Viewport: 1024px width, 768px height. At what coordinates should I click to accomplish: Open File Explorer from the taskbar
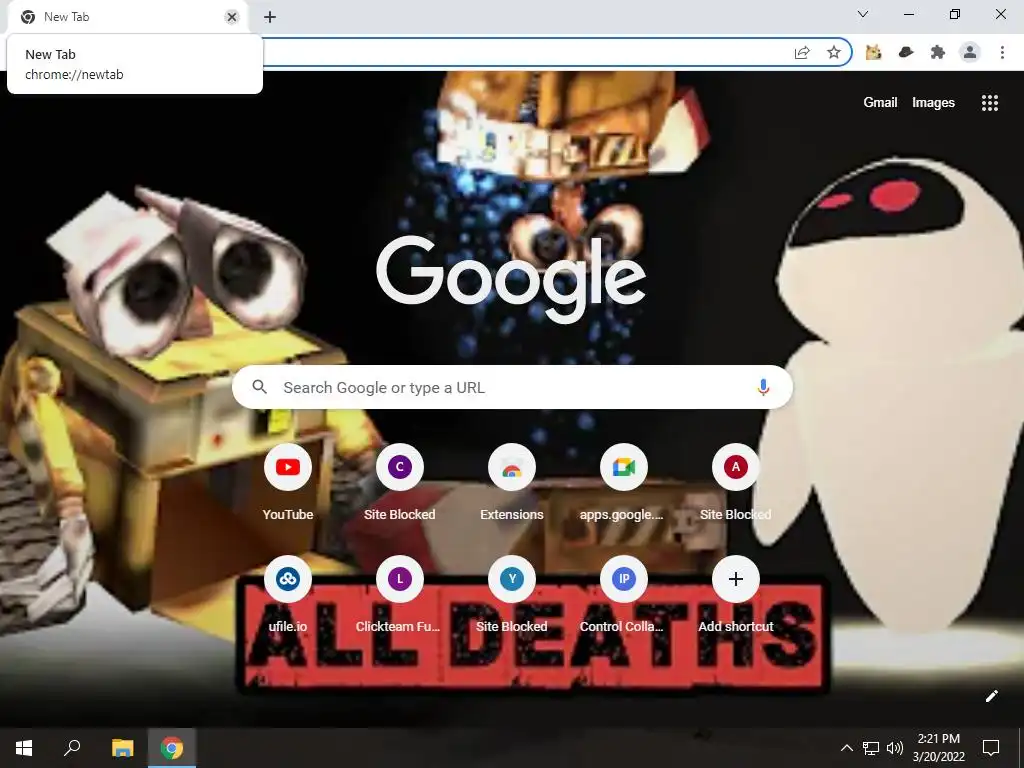(122, 748)
